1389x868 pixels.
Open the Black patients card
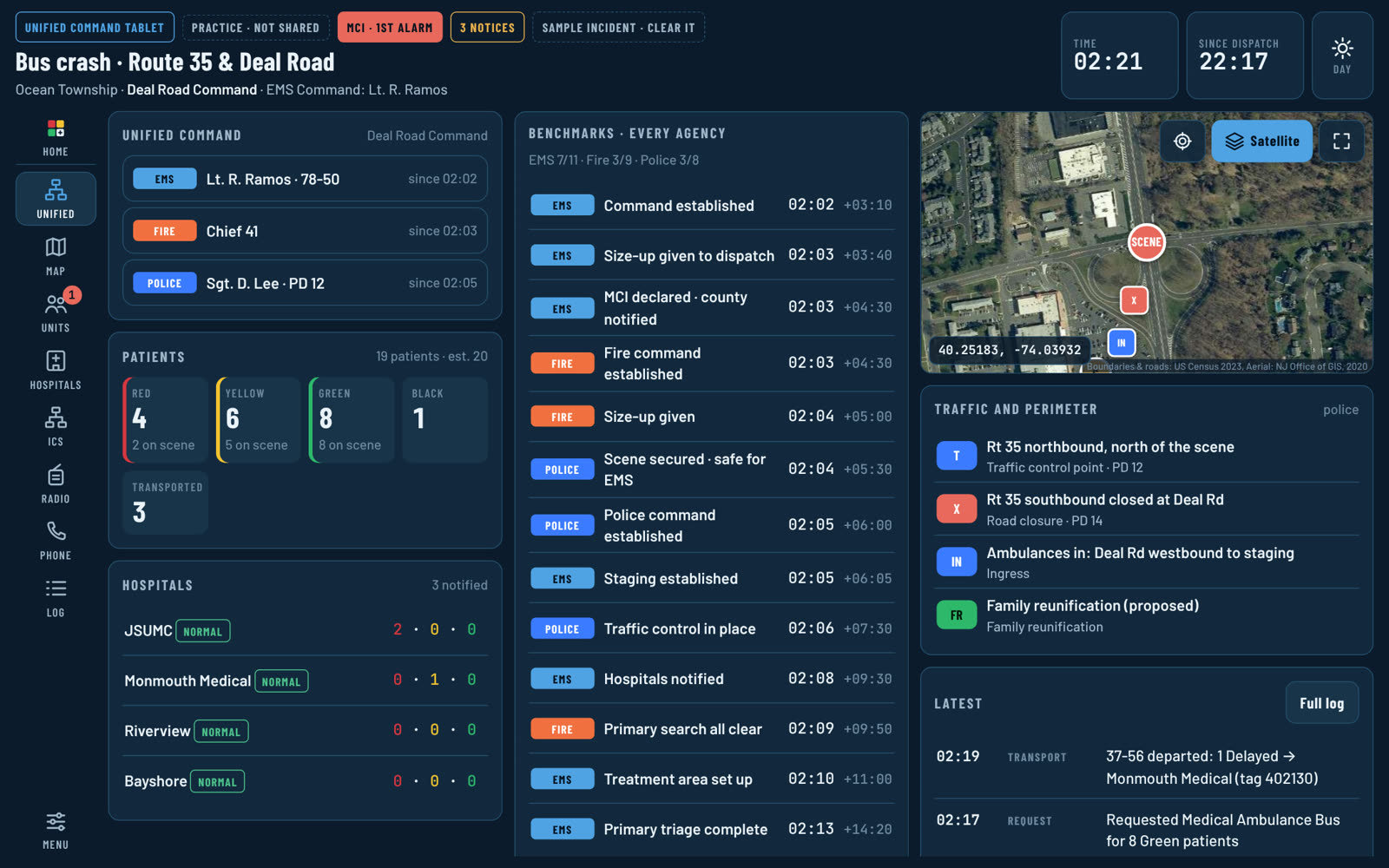click(444, 420)
